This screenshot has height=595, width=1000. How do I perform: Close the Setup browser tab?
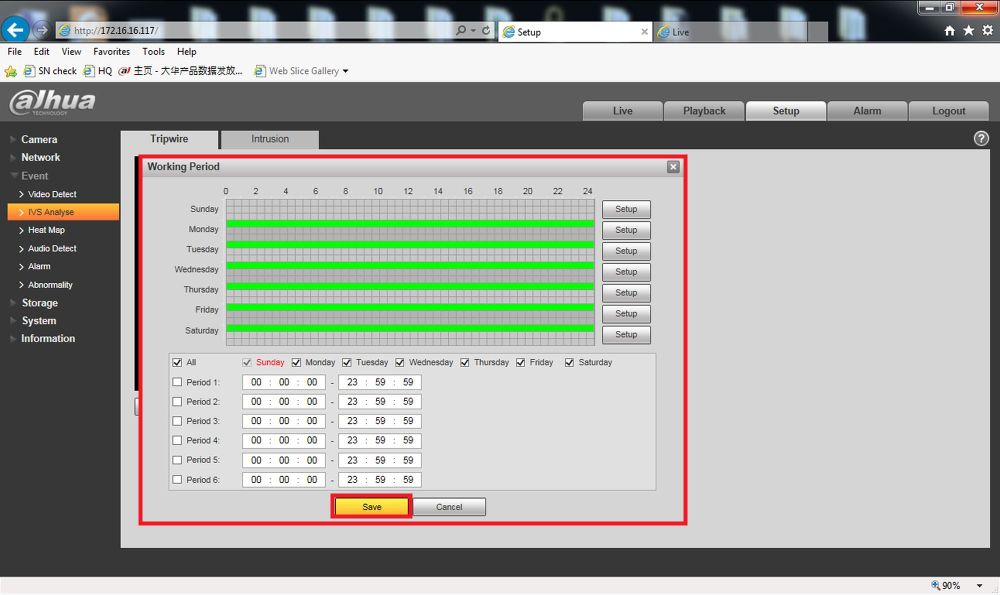[x=644, y=32]
